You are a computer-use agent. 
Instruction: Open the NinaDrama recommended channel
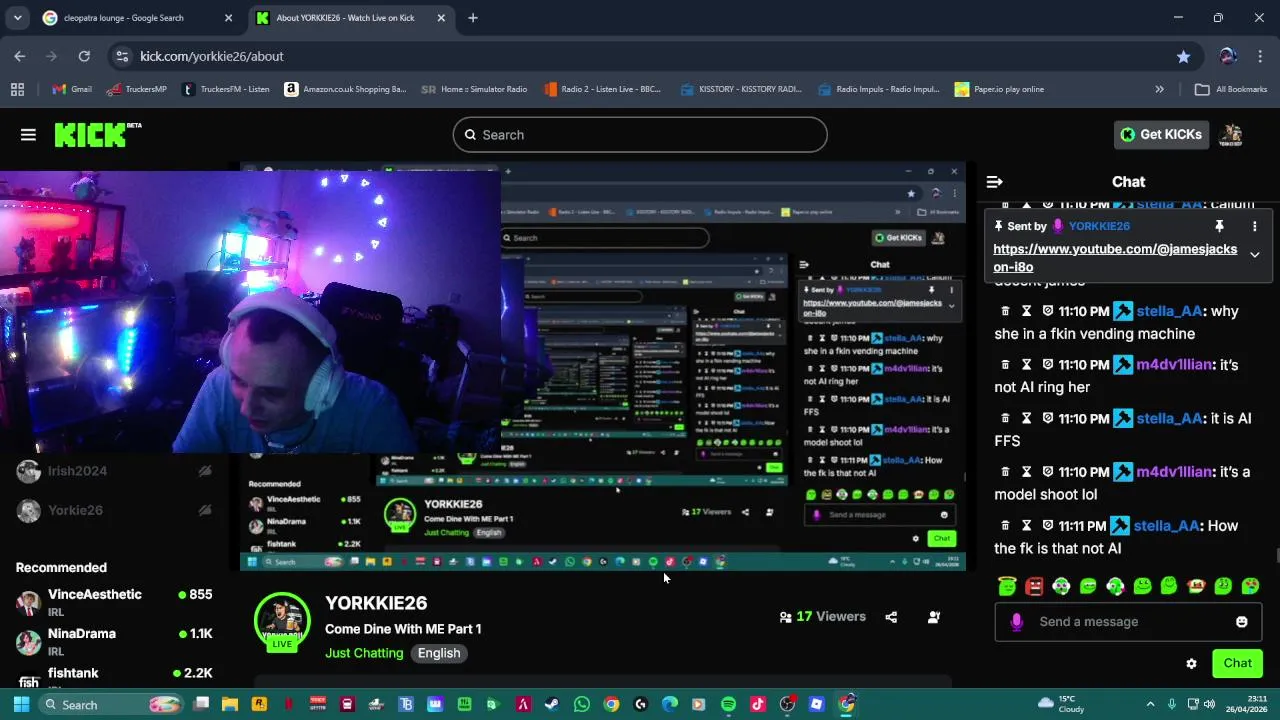(x=114, y=642)
